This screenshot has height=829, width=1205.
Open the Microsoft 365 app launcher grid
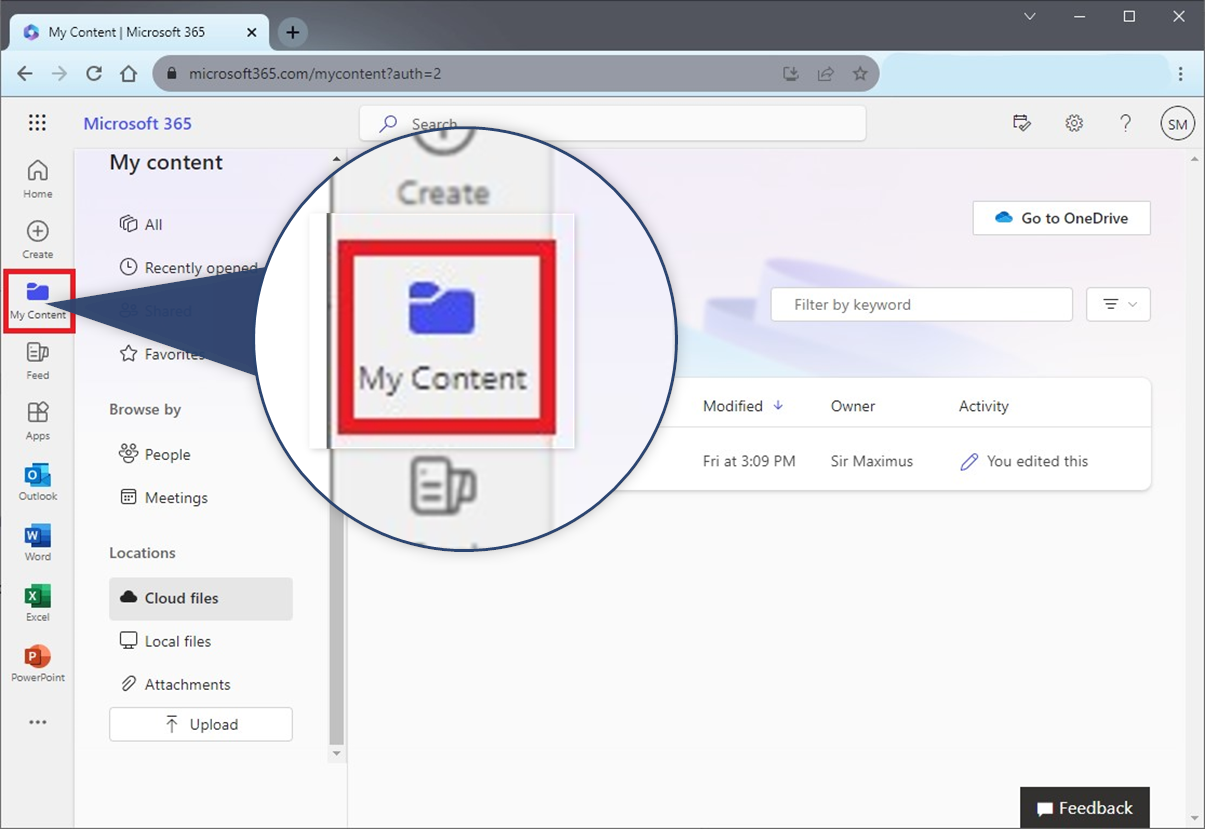click(37, 123)
